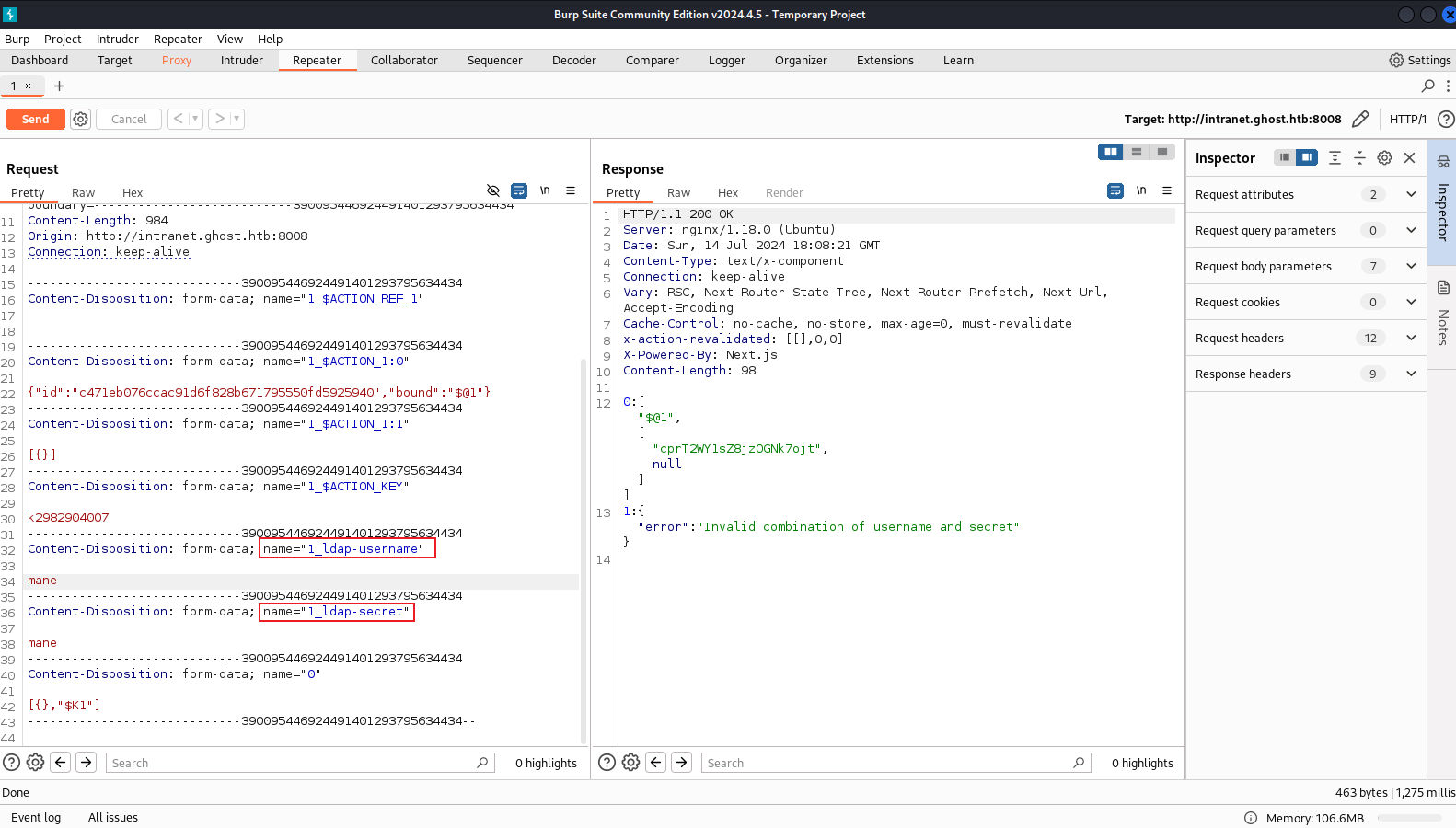Jump to previous Request search match
This screenshot has width=1456, height=828.
coord(61,762)
